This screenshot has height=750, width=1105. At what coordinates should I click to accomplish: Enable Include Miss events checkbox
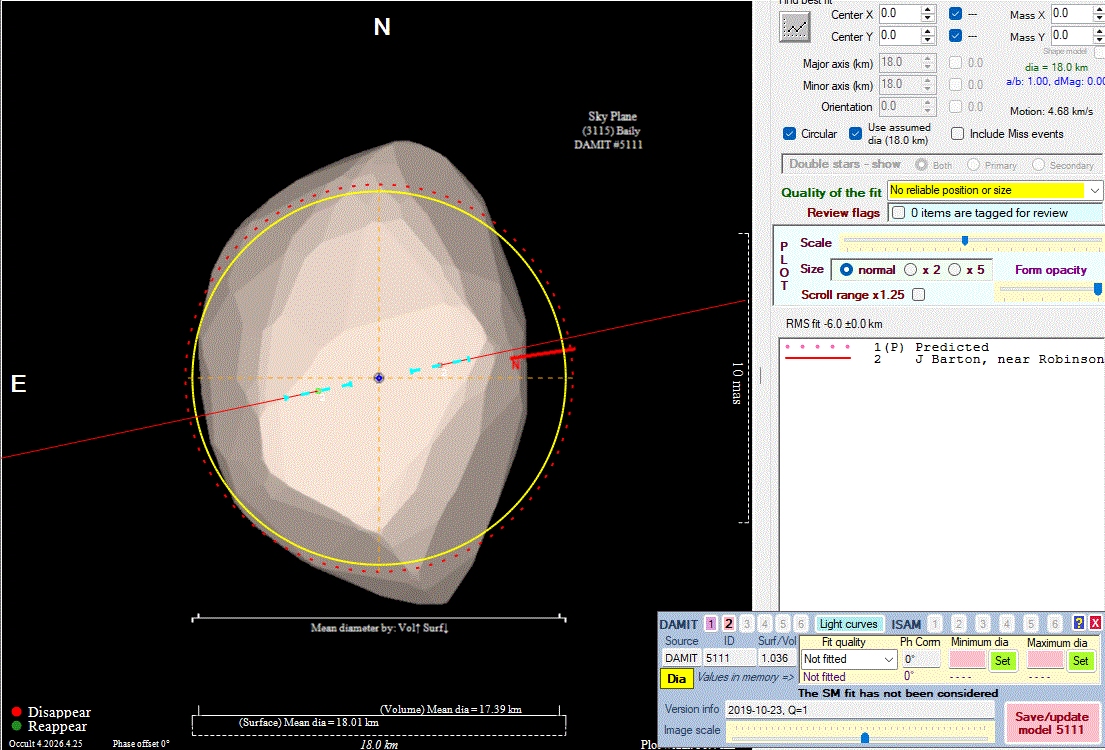(x=957, y=133)
